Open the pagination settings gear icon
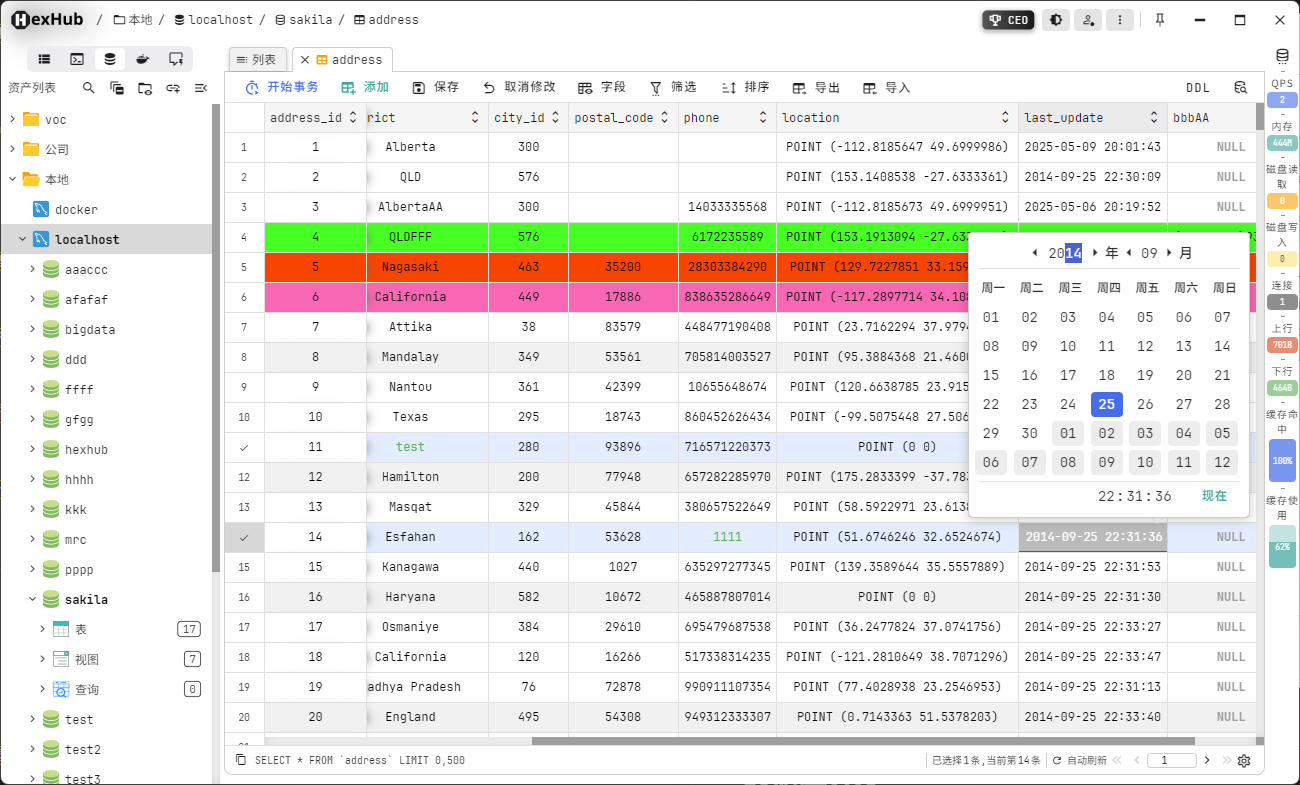Image resolution: width=1300 pixels, height=785 pixels. click(x=1243, y=760)
